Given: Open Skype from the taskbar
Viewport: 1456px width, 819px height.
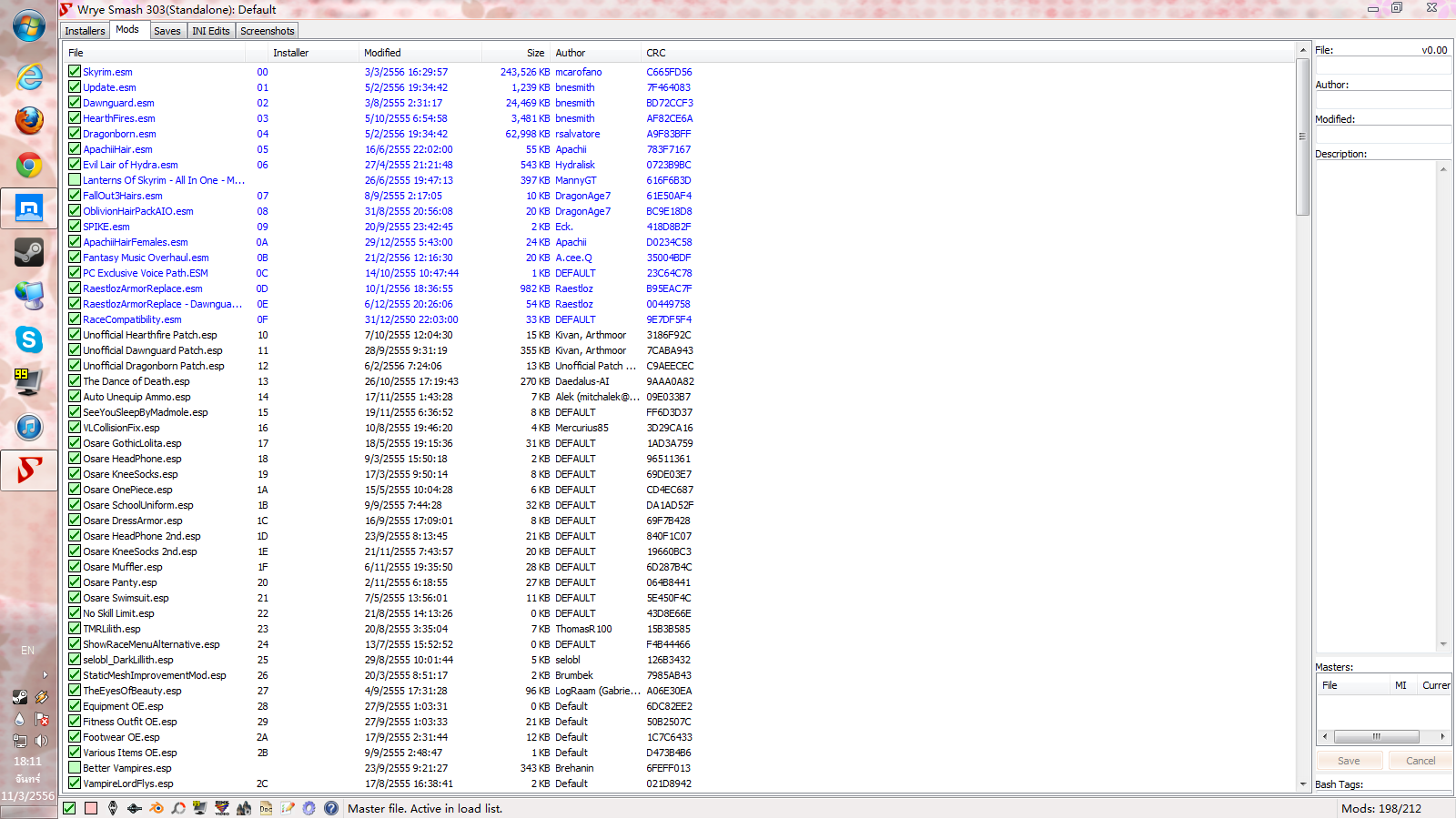Looking at the screenshot, I should 29,339.
